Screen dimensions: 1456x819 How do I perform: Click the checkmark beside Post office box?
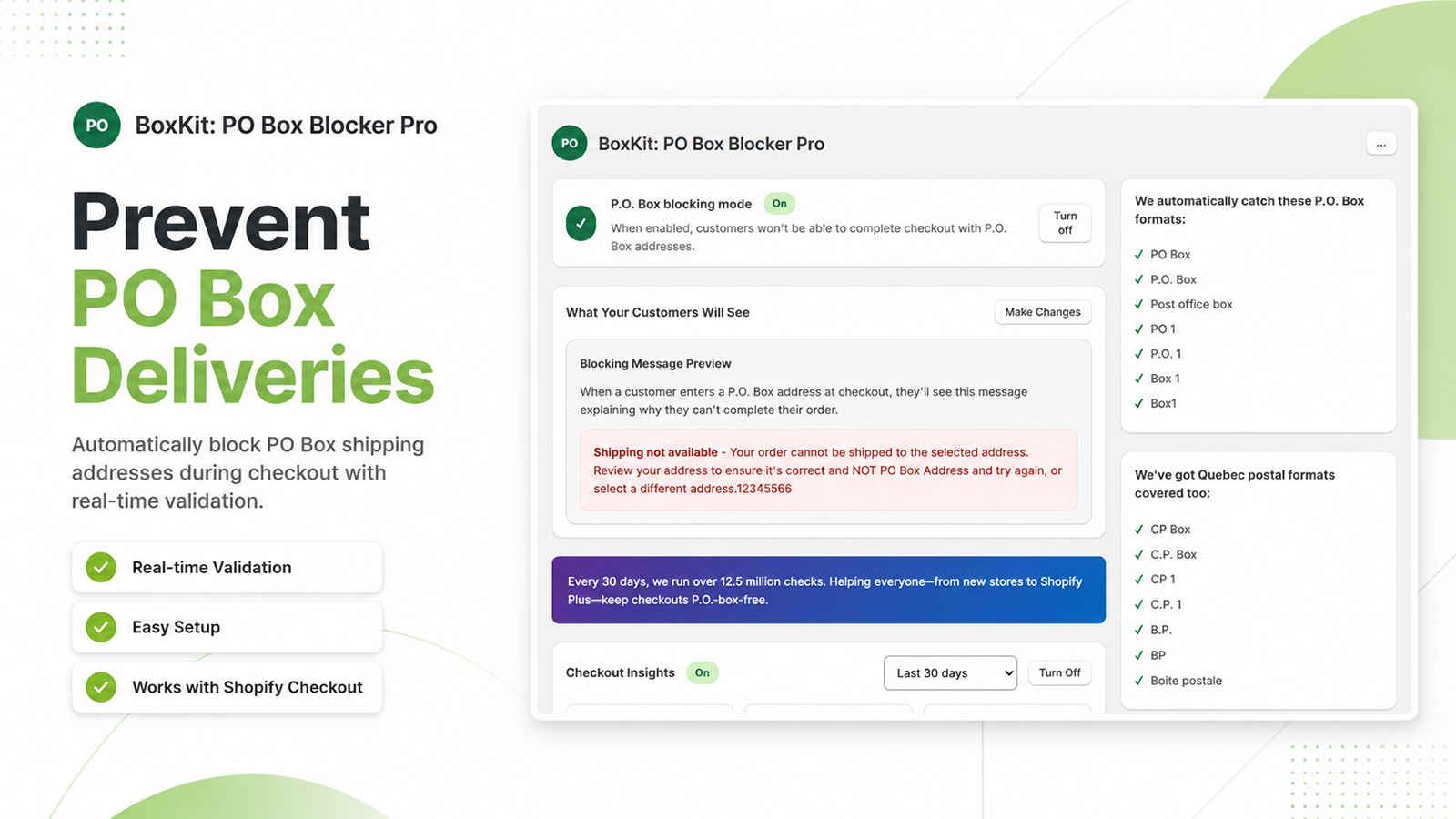(x=1139, y=304)
